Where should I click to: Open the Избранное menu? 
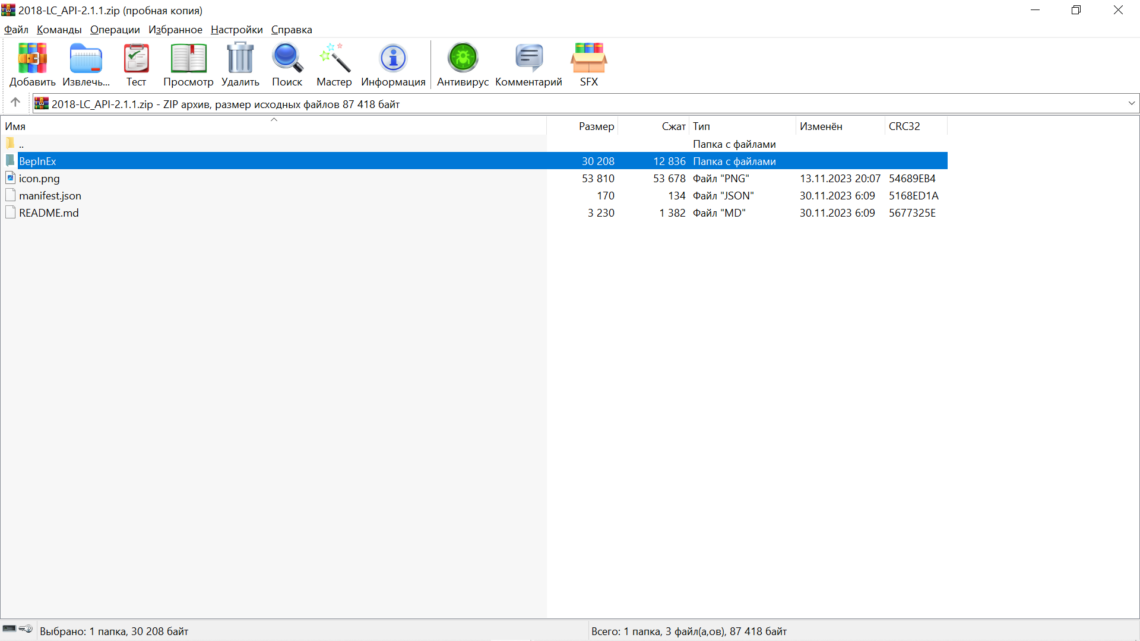point(175,30)
